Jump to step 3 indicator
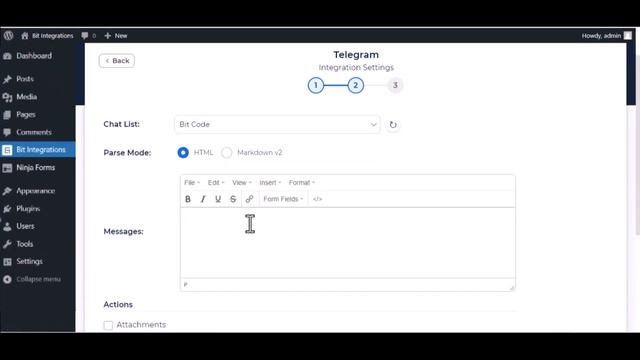This screenshot has width=640, height=360. pyautogui.click(x=395, y=85)
